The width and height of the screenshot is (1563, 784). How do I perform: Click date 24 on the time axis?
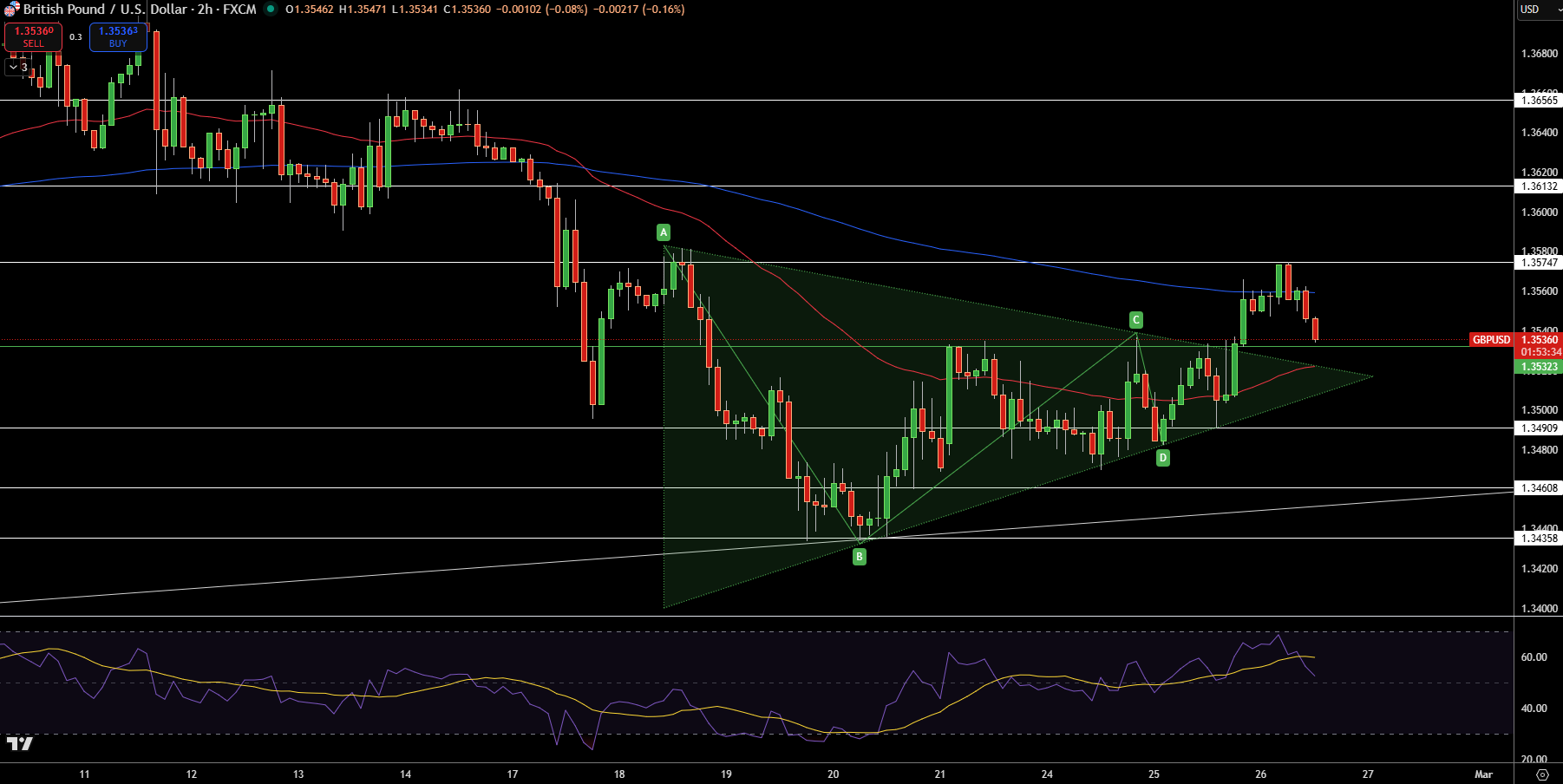click(x=1047, y=774)
